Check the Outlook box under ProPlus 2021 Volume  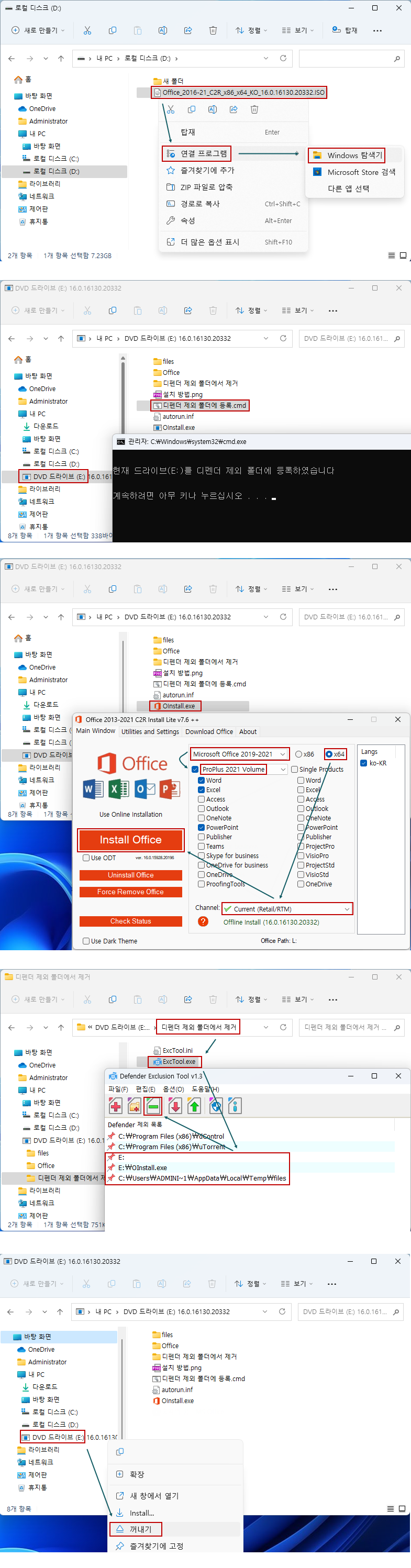tap(202, 809)
